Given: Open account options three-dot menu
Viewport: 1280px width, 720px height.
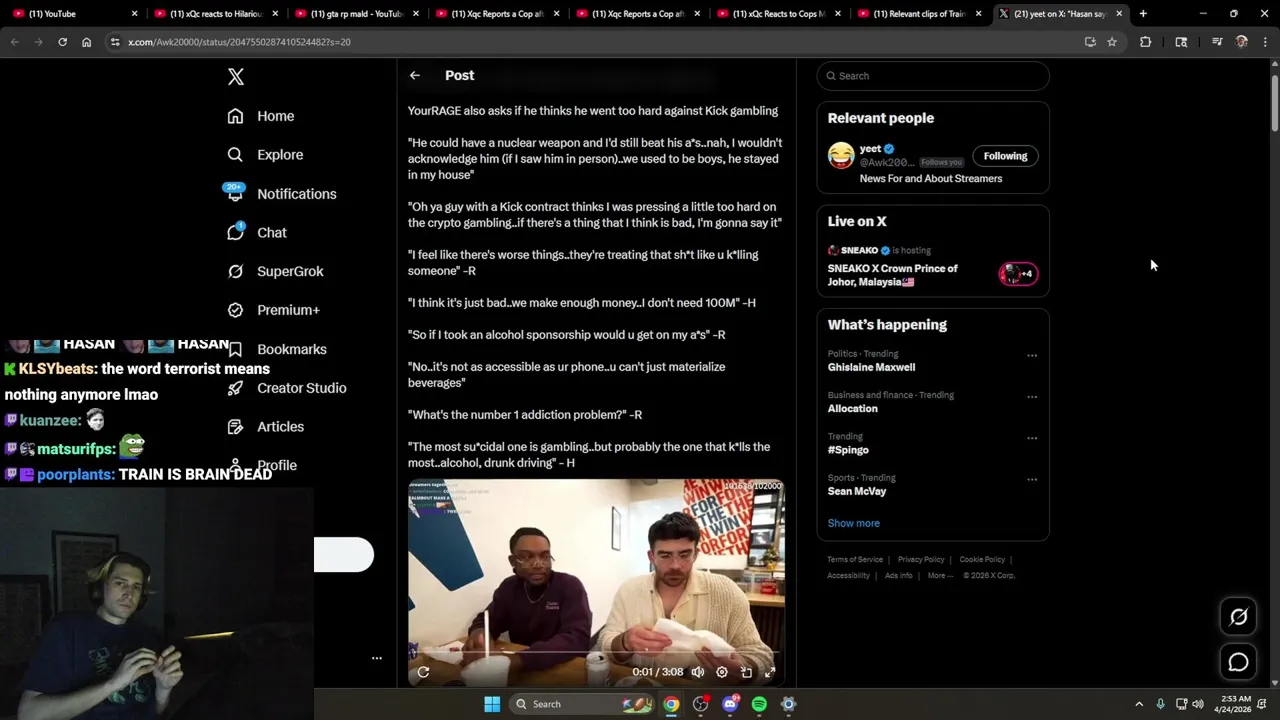Looking at the screenshot, I should [x=377, y=658].
